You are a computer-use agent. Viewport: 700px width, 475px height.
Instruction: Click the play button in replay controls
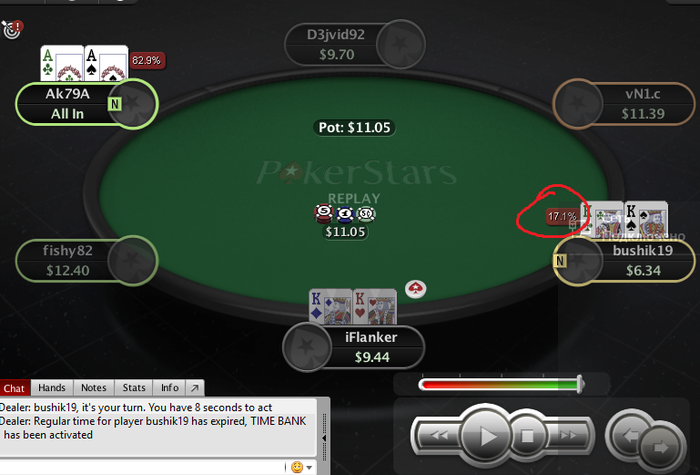point(485,436)
